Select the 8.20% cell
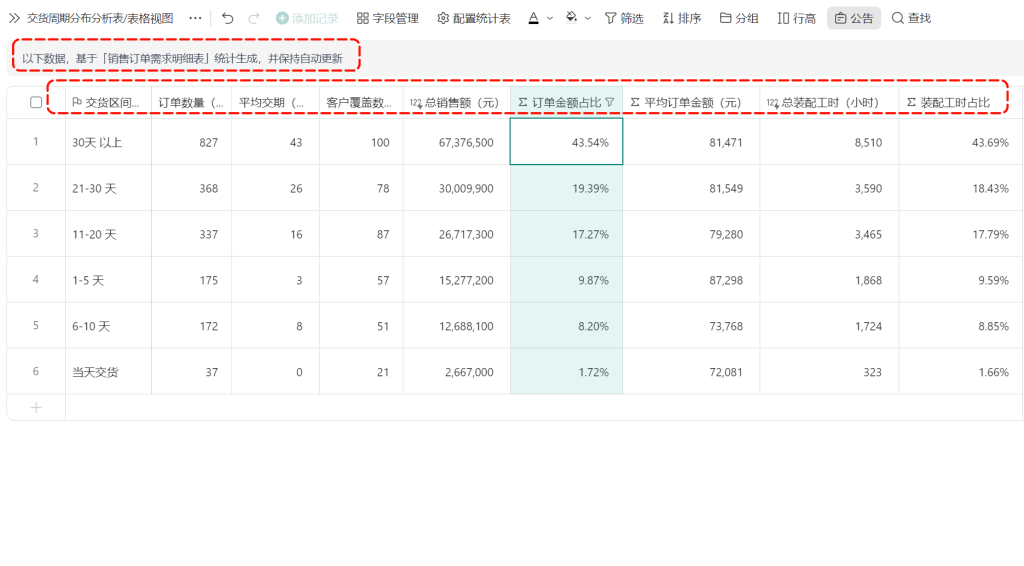The width and height of the screenshot is (1024, 566). (x=566, y=326)
